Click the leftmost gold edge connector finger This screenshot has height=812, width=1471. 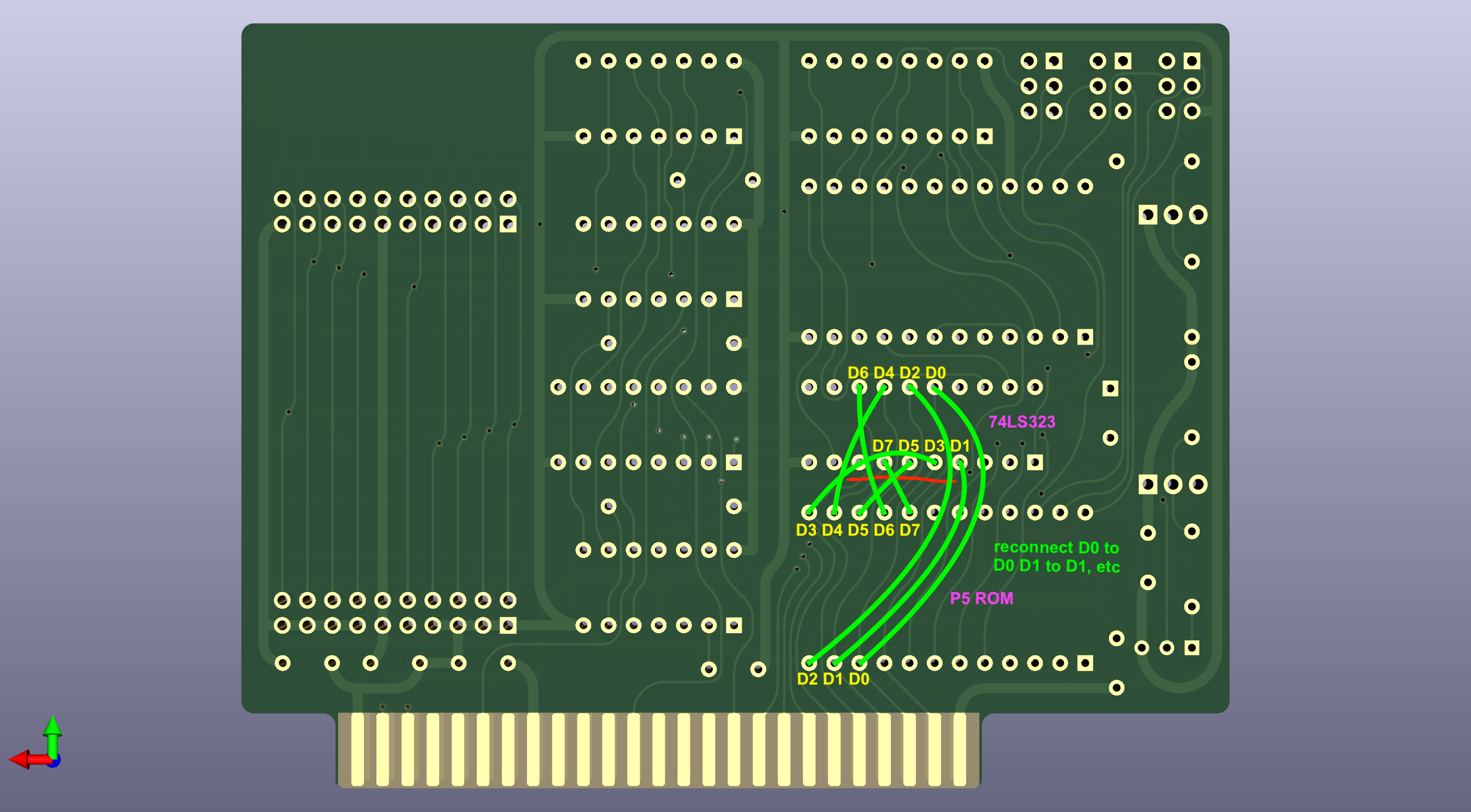[358, 749]
